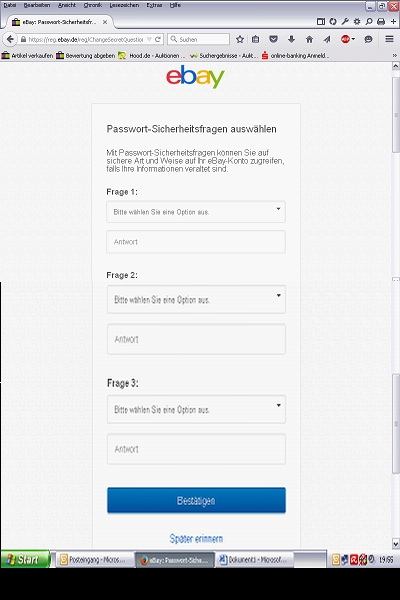Expand the Frage 2 question dropdown
Image resolution: width=400 pixels, height=600 pixels.
196,299
